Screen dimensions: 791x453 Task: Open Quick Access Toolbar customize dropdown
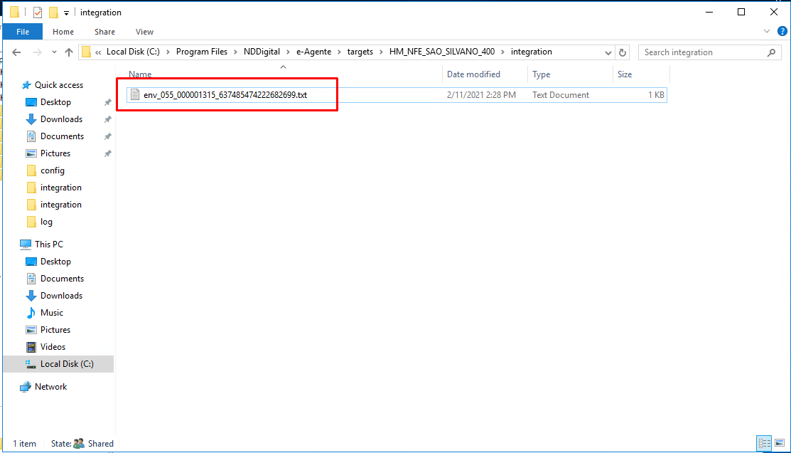(x=67, y=13)
